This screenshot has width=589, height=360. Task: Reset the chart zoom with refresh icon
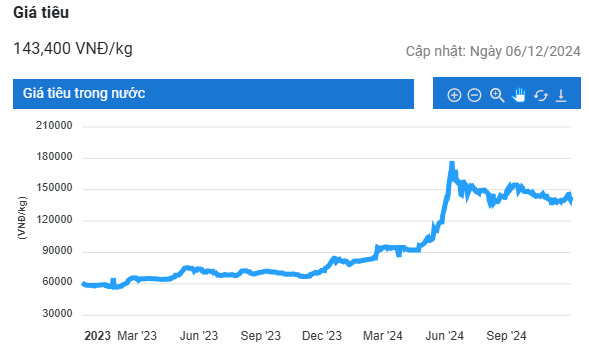click(541, 95)
